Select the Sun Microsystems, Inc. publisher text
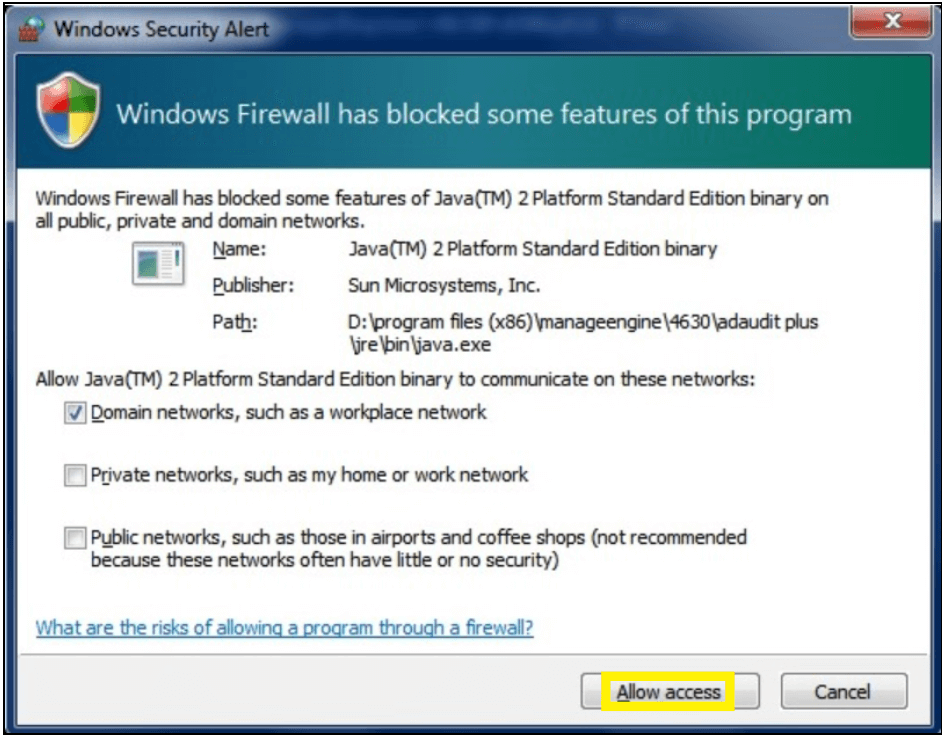Screen dimensions: 944x737 [443, 286]
